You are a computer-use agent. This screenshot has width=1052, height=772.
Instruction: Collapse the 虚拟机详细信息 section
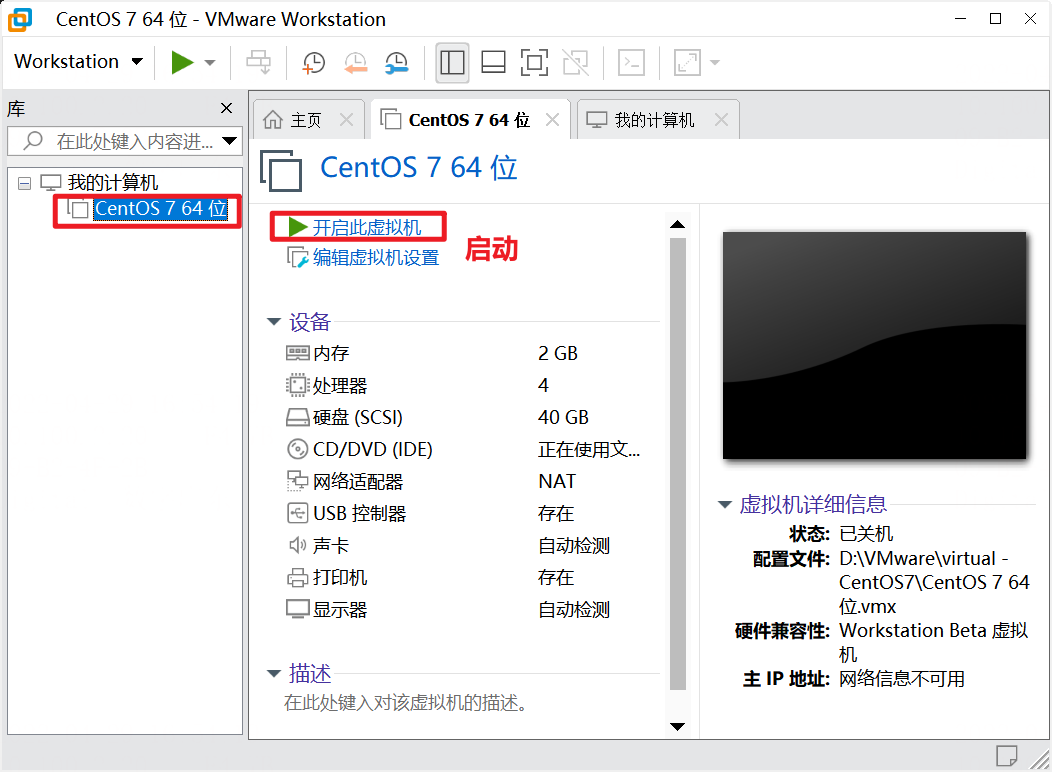725,504
